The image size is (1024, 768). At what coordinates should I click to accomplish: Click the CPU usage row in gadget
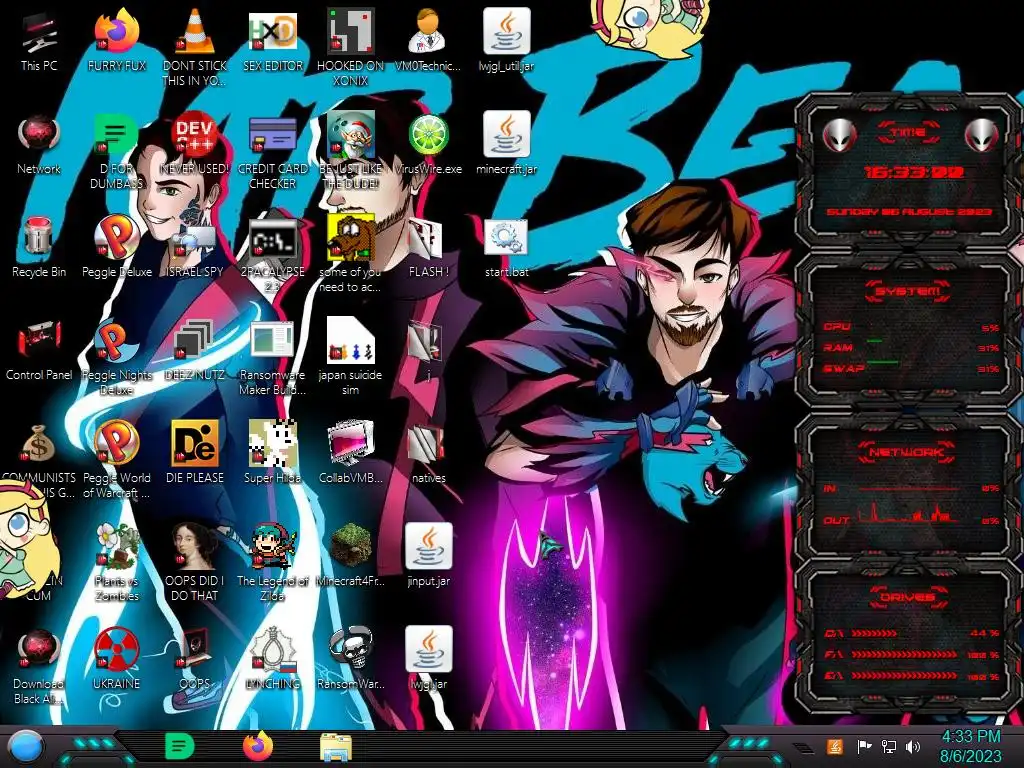click(911, 327)
